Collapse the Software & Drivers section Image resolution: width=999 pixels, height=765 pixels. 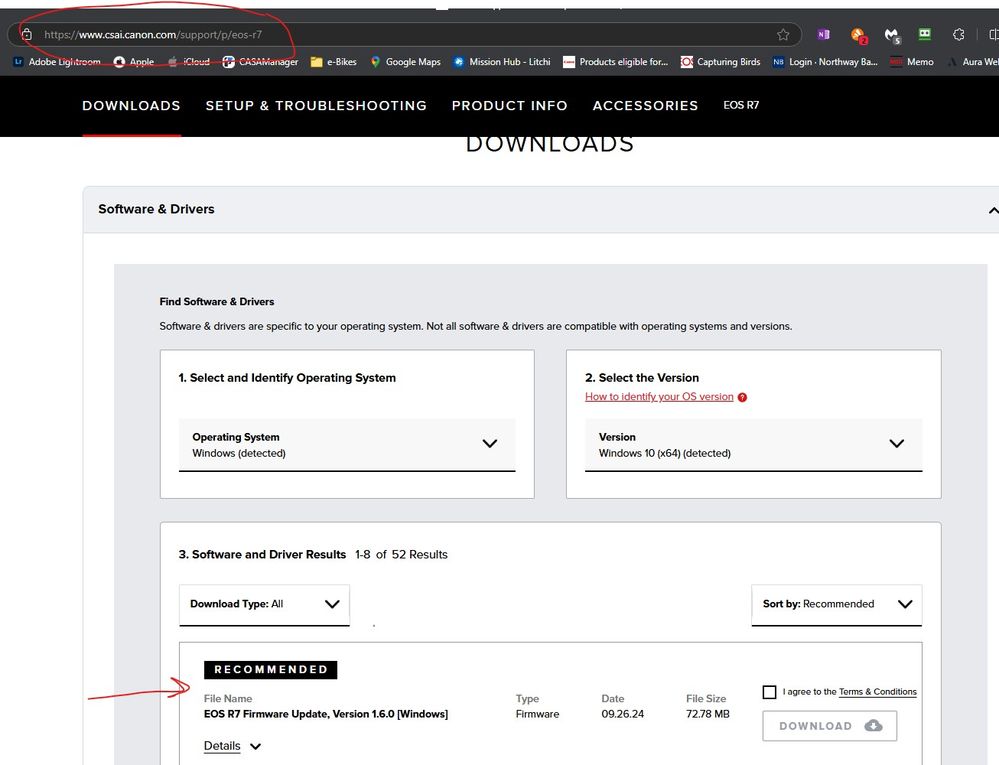992,210
